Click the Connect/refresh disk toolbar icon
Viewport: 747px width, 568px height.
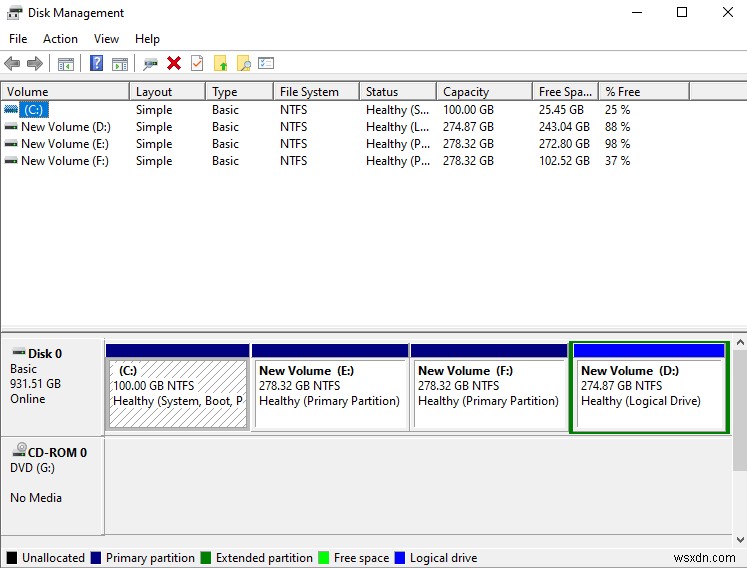[151, 64]
